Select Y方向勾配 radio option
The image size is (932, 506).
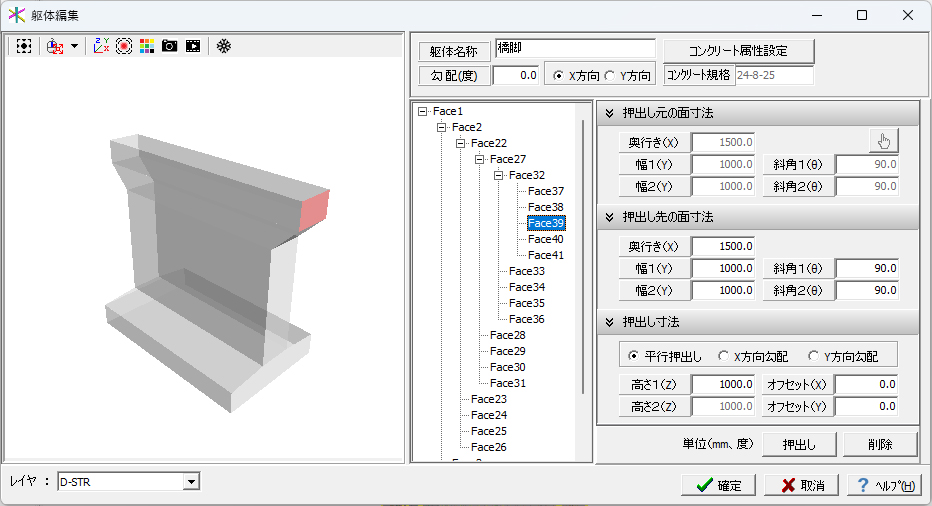(x=813, y=356)
